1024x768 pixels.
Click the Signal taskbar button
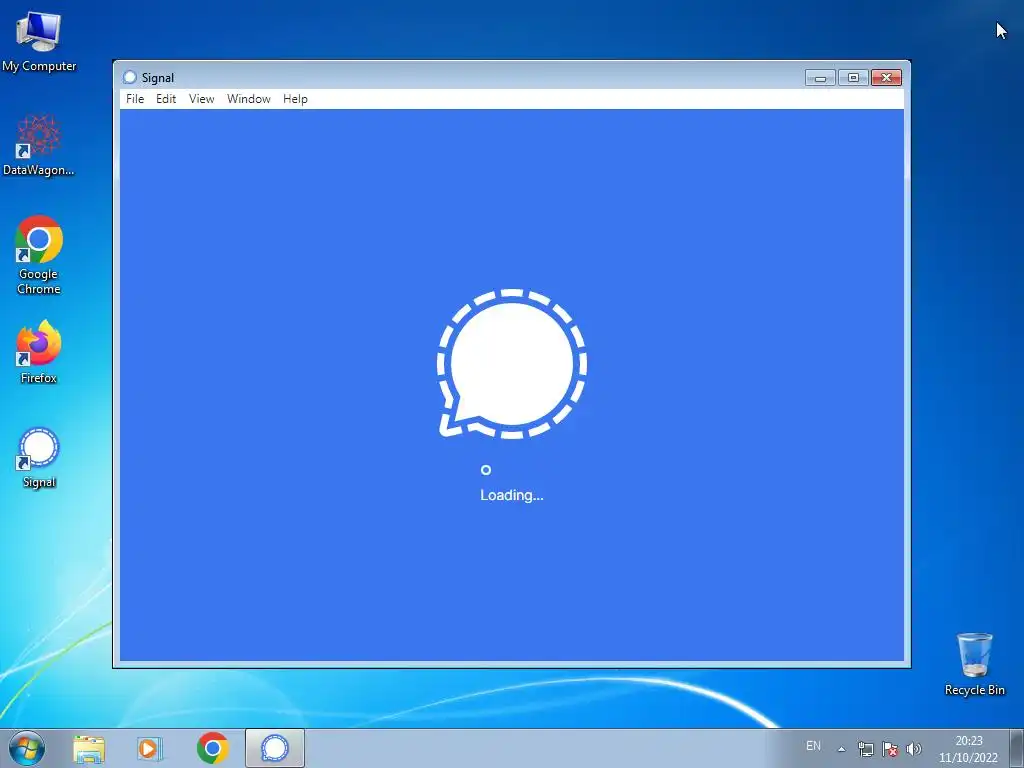tap(275, 748)
